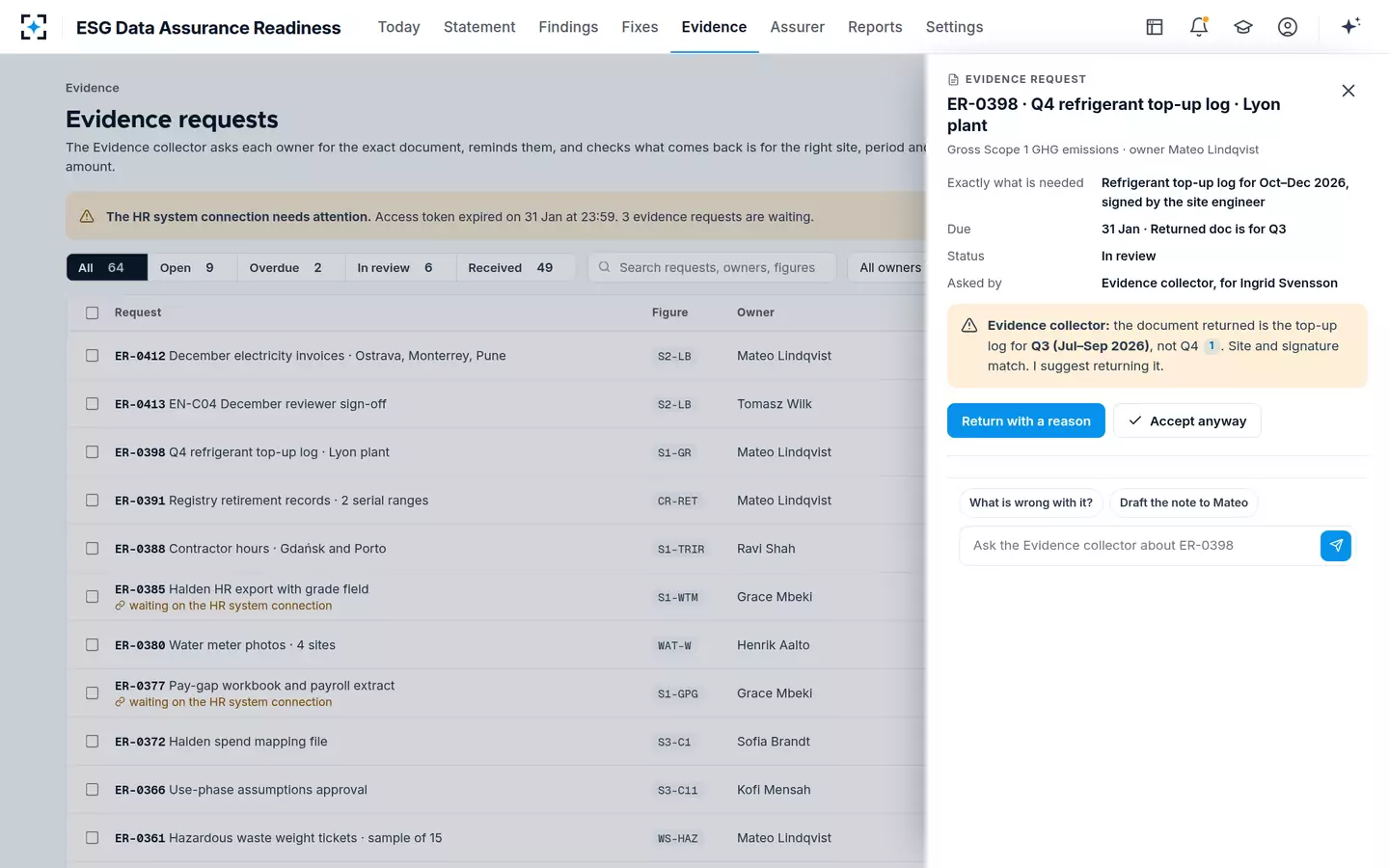Open the sparkle assistant icon
Viewport: 1389px width, 868px height.
pyautogui.click(x=1350, y=26)
